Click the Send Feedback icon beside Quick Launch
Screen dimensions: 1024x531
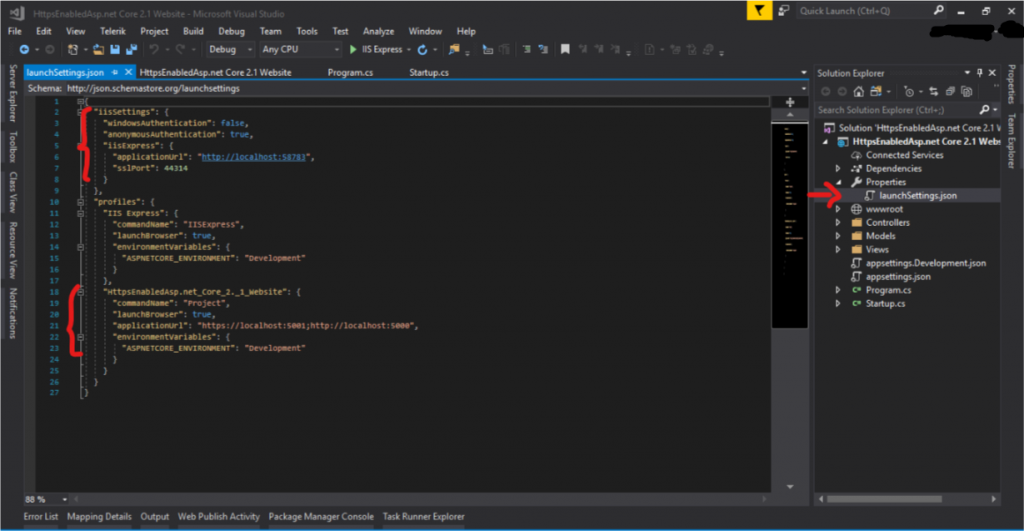pos(784,10)
